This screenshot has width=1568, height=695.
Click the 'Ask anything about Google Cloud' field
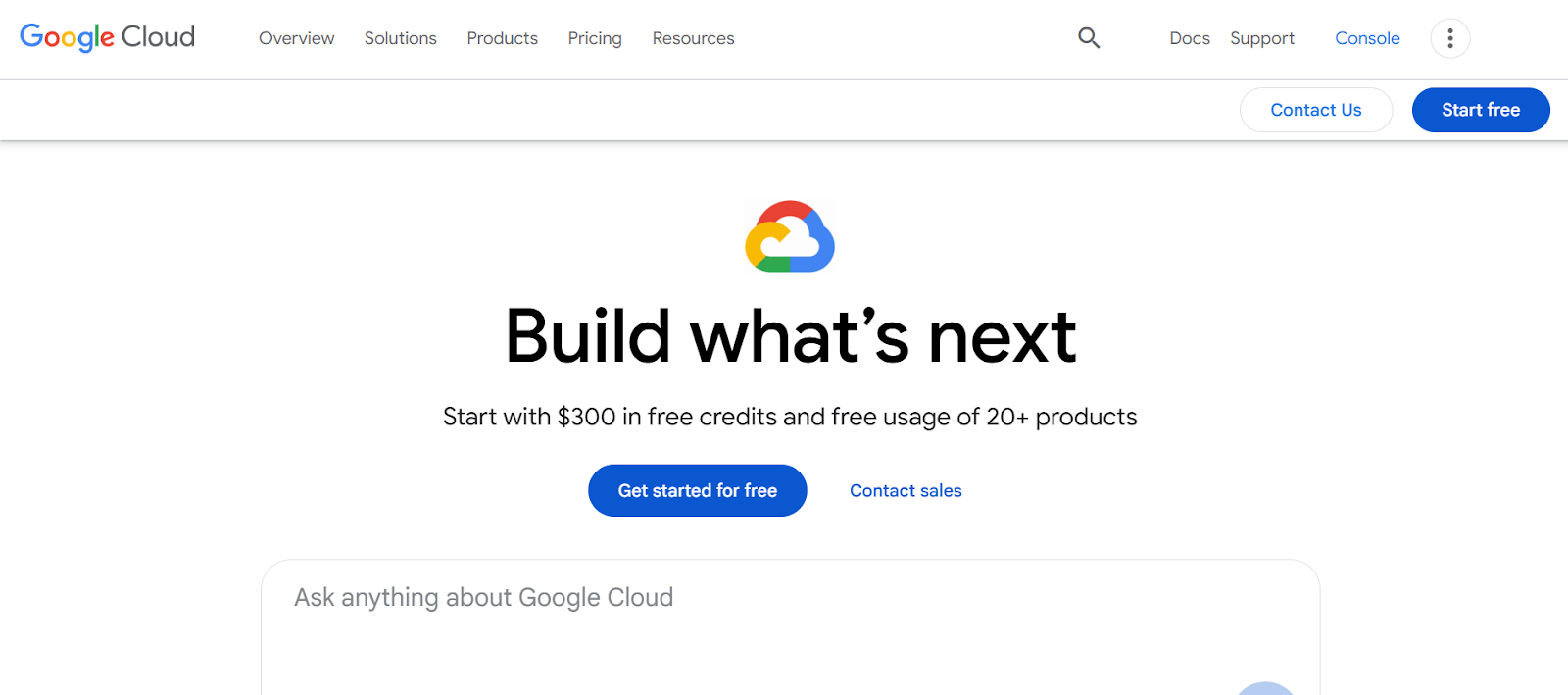(483, 597)
